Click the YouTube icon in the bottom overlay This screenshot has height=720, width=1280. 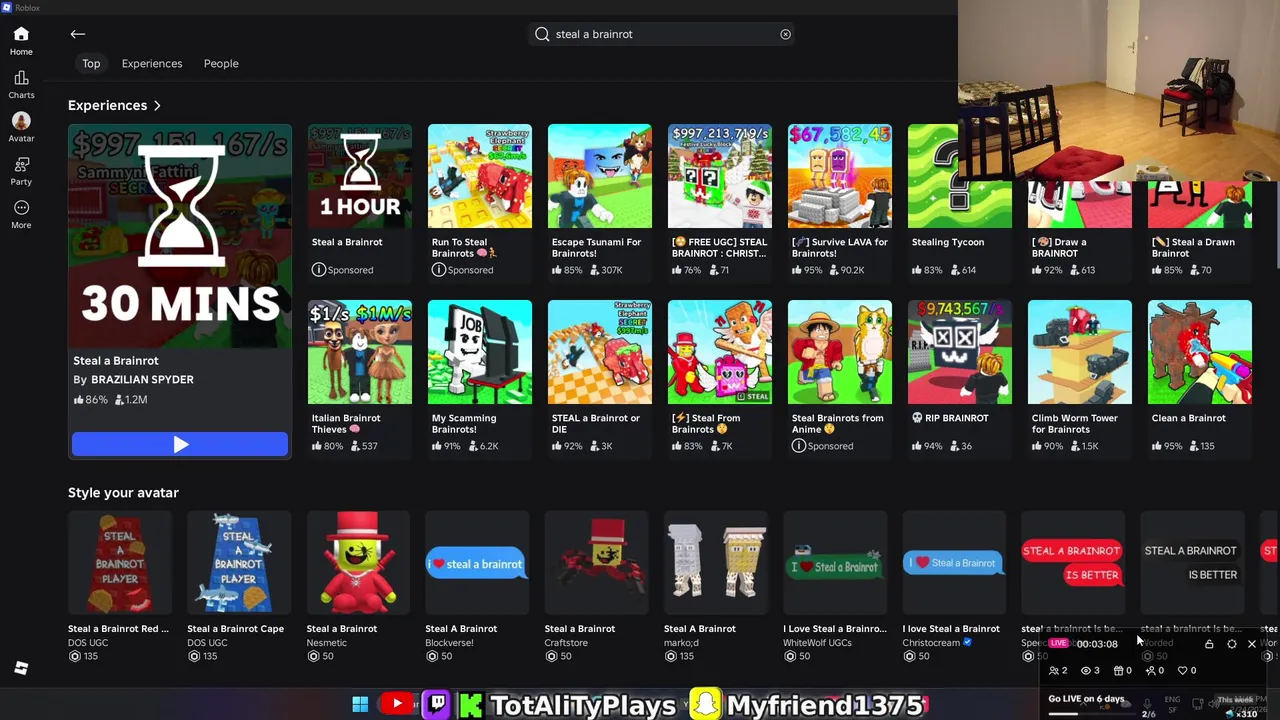[397, 704]
